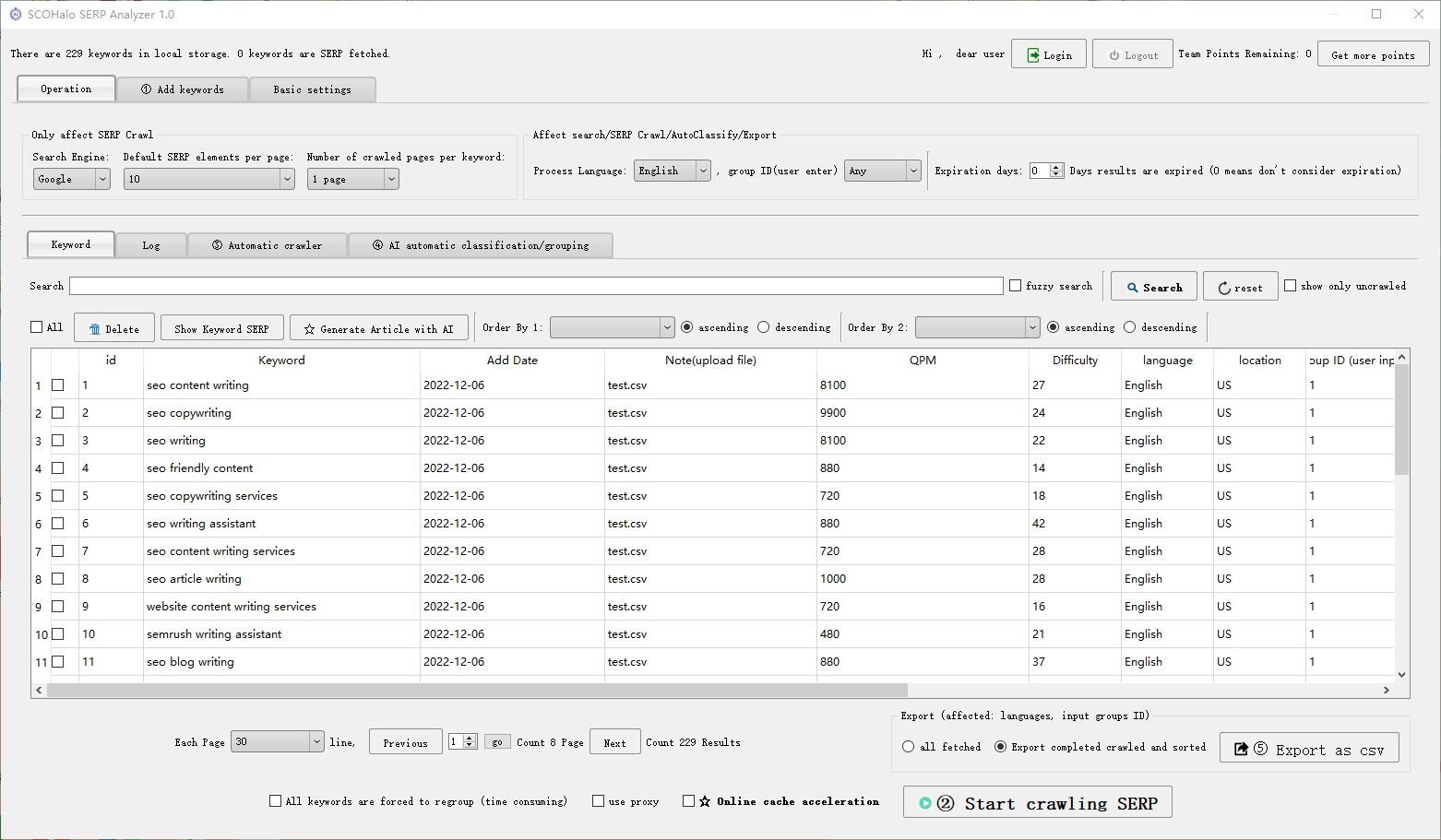Enable All keywords forced to regroup checkbox

tap(275, 801)
